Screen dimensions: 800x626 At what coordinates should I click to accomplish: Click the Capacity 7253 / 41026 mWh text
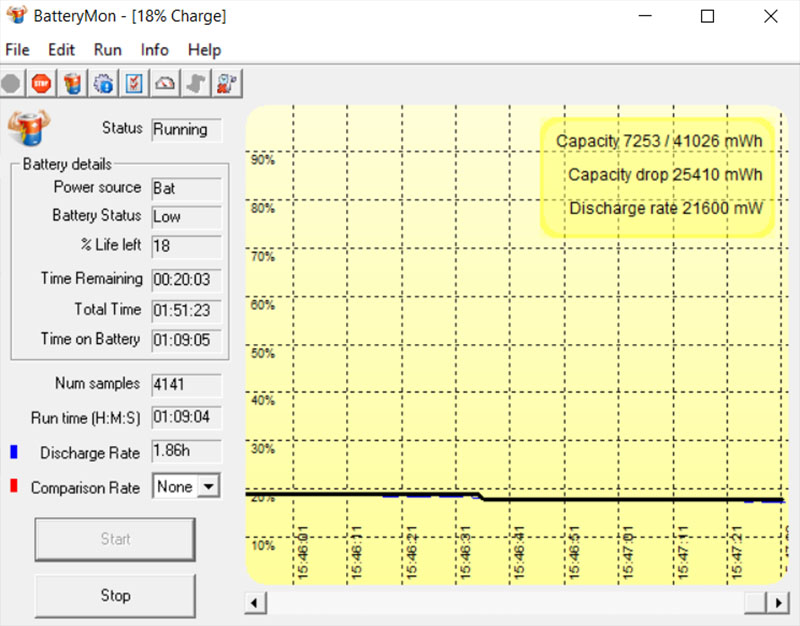click(659, 141)
